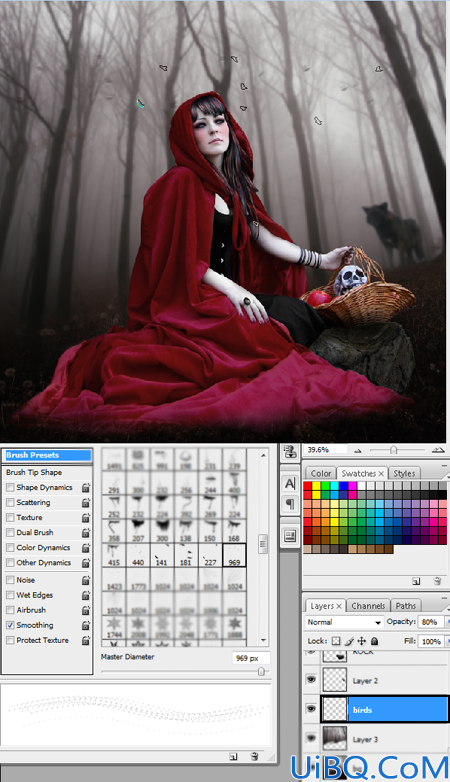
Task: Adjust Master Diameter slider handle
Action: (x=261, y=672)
